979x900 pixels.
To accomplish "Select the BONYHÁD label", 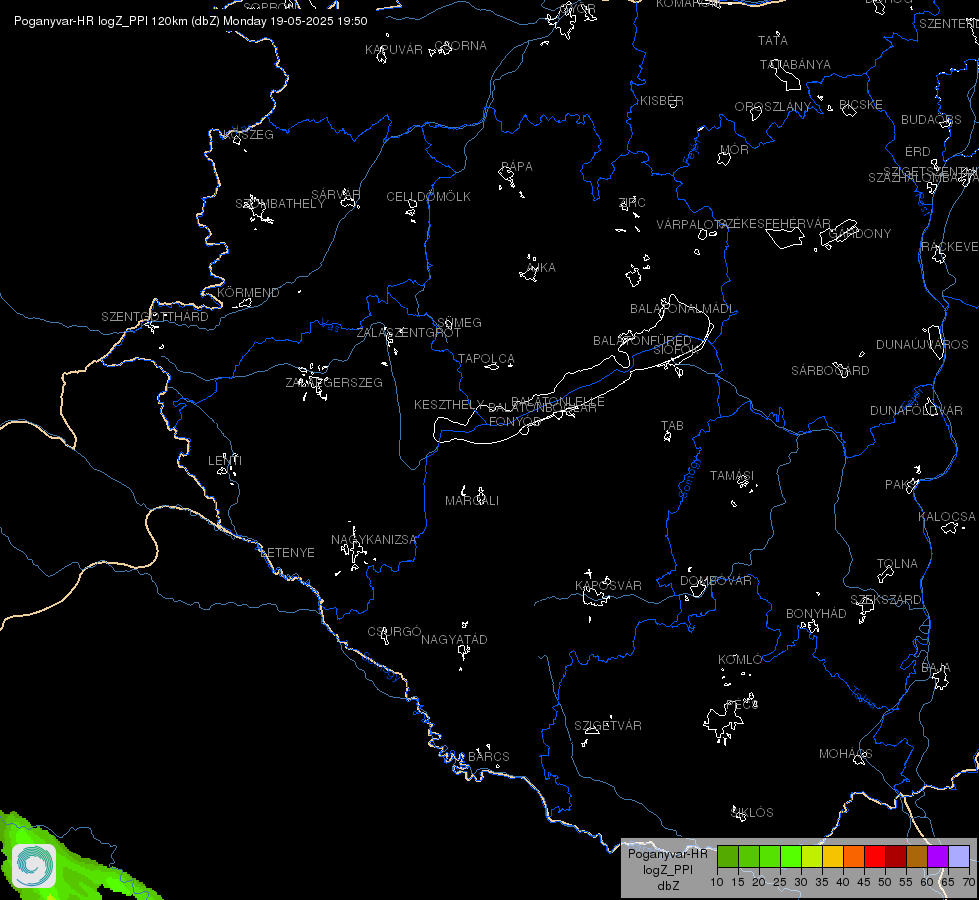I will (x=816, y=614).
